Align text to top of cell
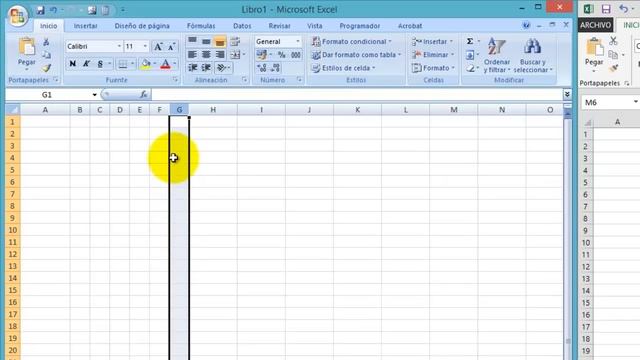Screen dimensions: 640x360 192,41
